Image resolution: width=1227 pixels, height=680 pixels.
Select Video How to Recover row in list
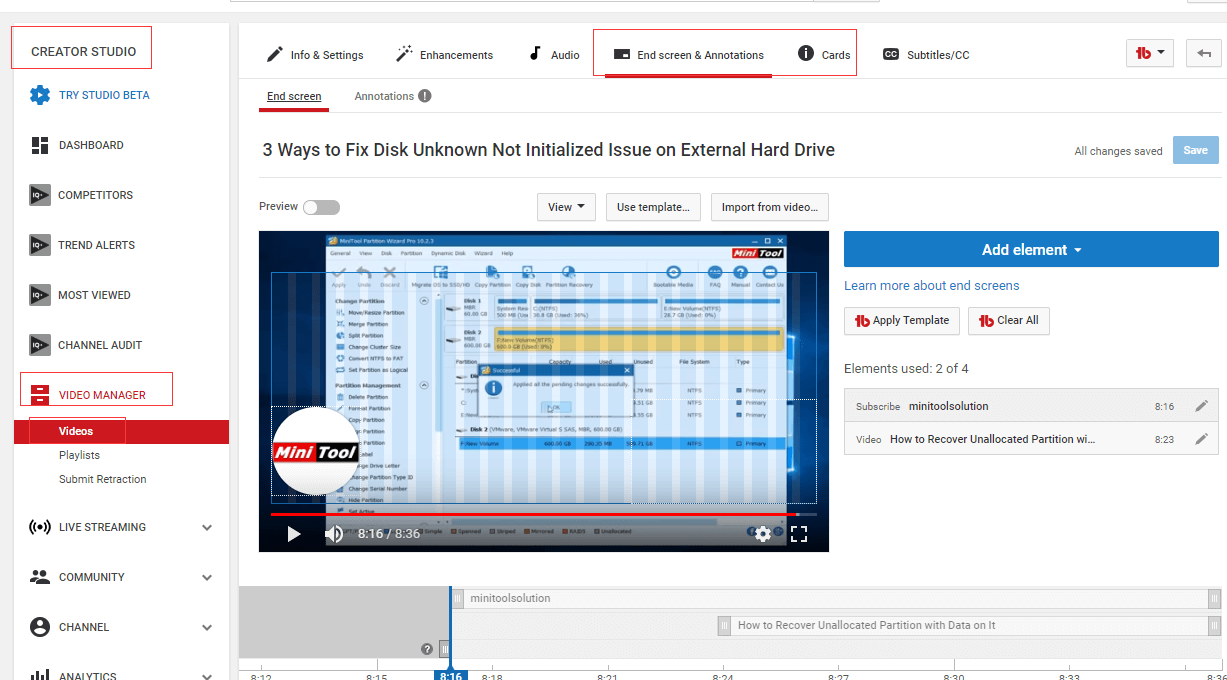(x=1031, y=438)
